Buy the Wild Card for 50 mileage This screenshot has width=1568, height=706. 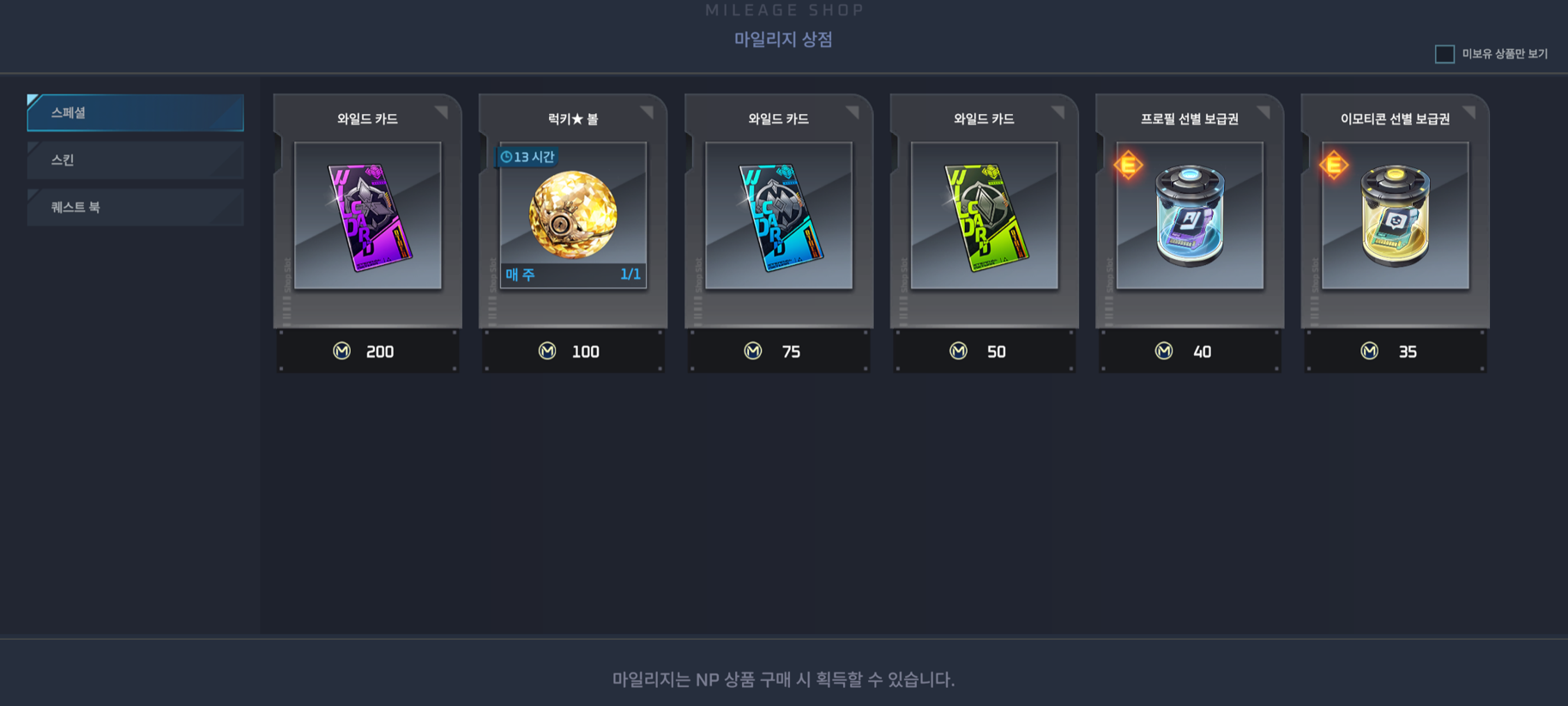(x=985, y=351)
